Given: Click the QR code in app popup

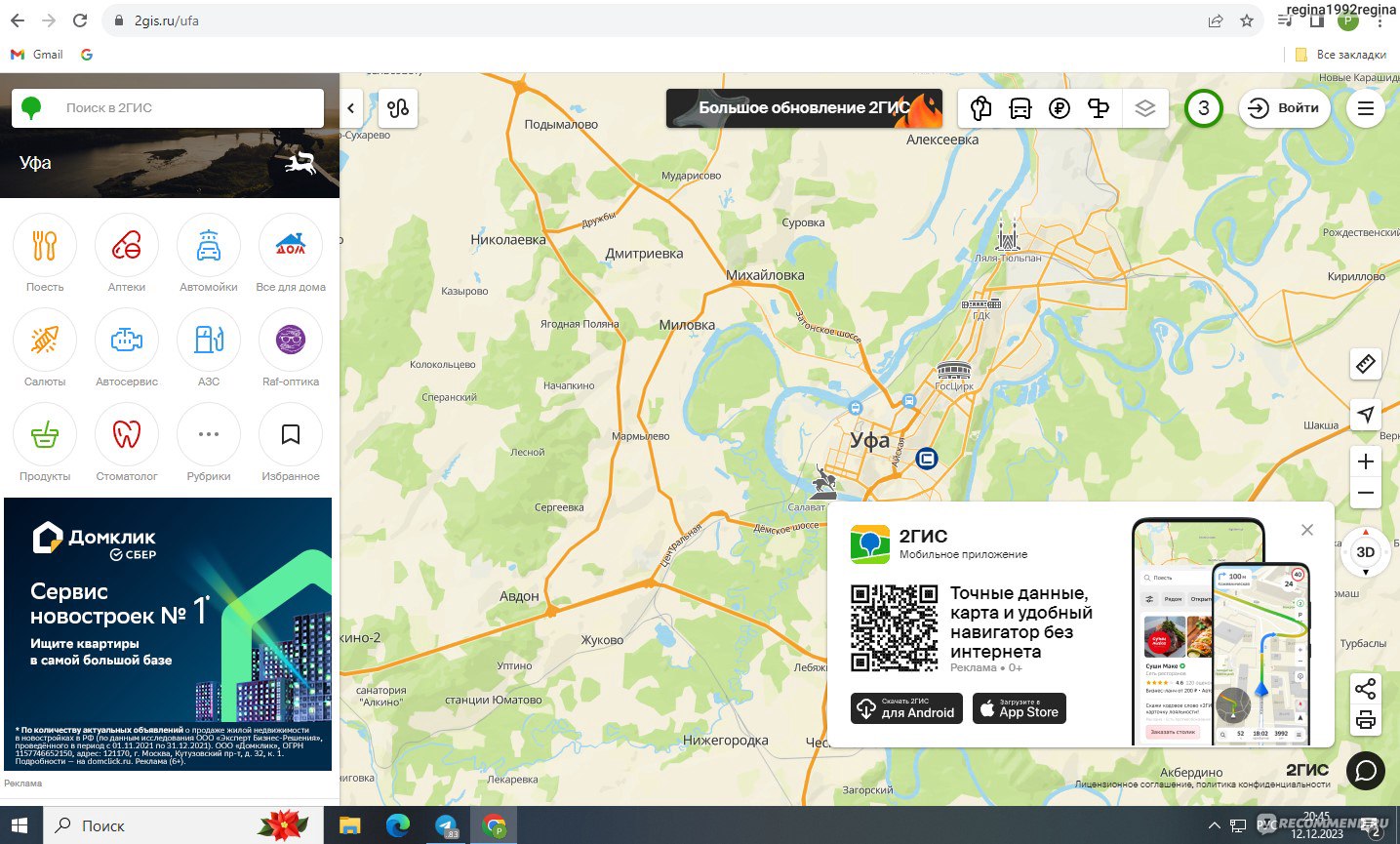Looking at the screenshot, I should tap(895, 627).
